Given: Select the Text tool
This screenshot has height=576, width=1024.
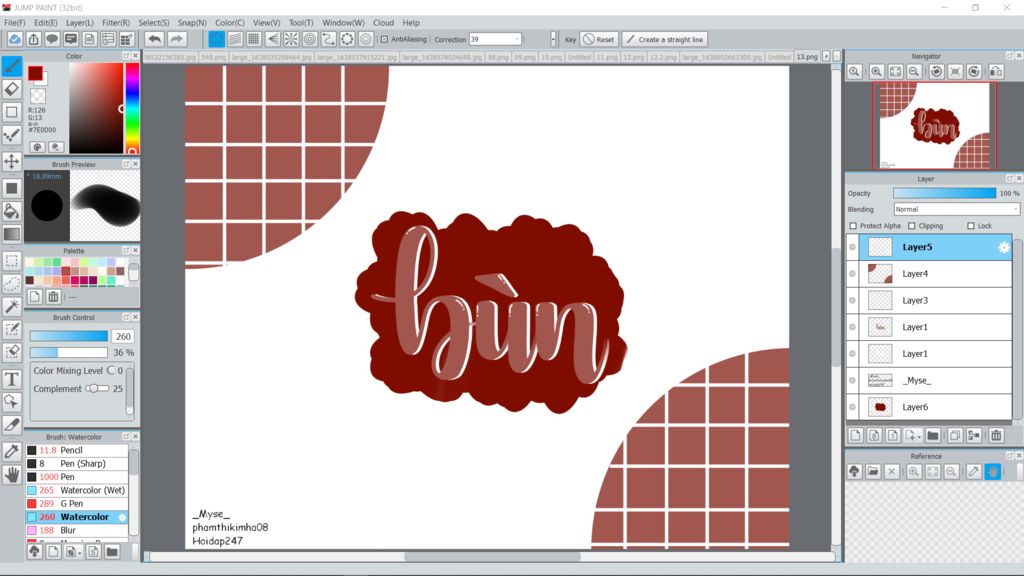Looking at the screenshot, I should pos(12,379).
